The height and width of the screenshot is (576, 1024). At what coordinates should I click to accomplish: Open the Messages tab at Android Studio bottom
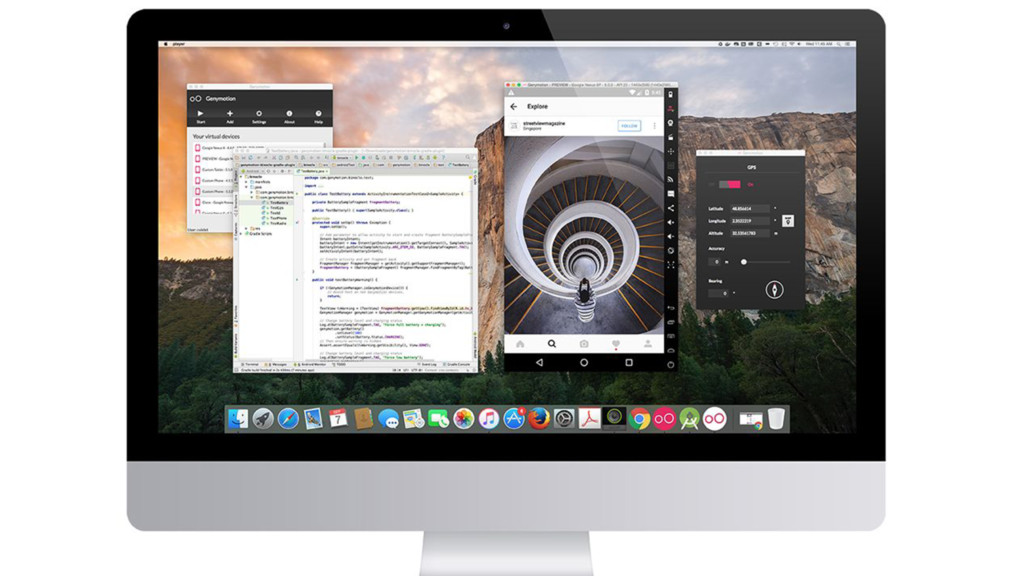pos(277,364)
